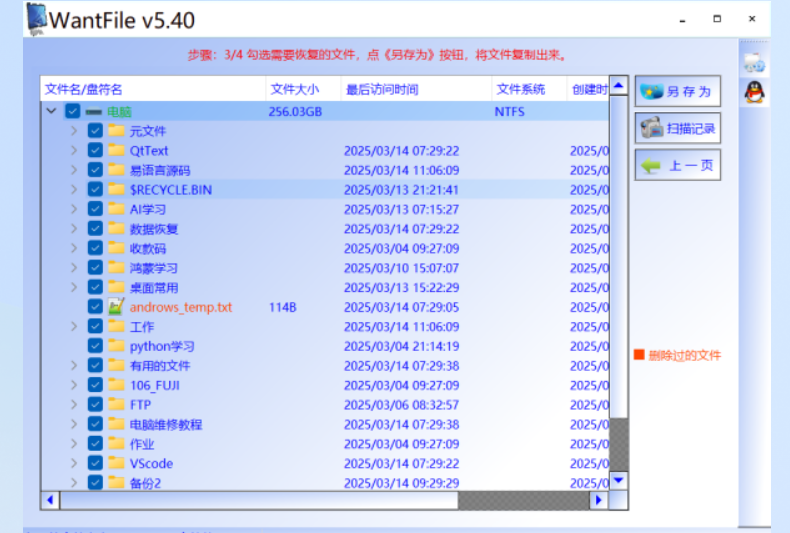
Task: Expand the 数据恢复 folder
Action: click(x=74, y=229)
